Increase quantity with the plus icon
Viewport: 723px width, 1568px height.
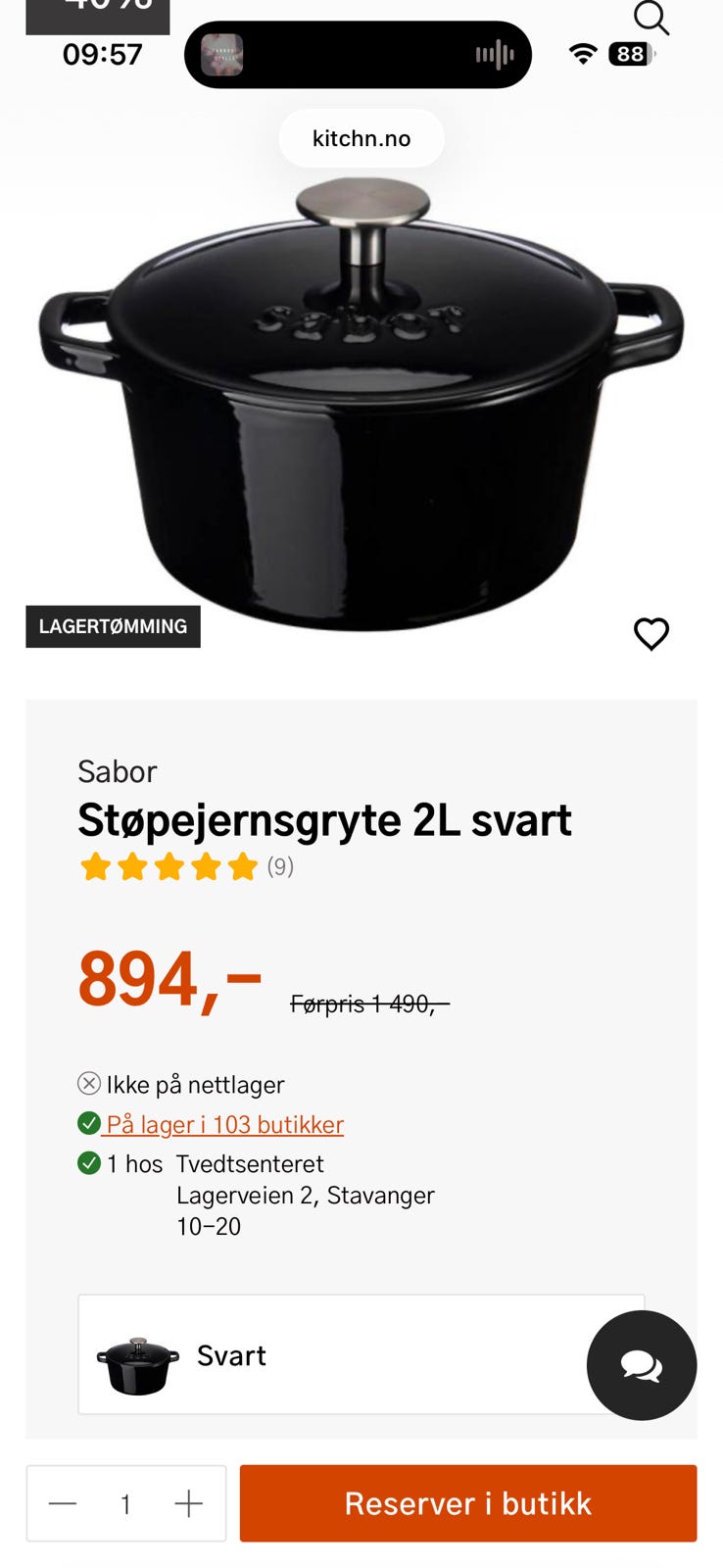coord(188,1503)
